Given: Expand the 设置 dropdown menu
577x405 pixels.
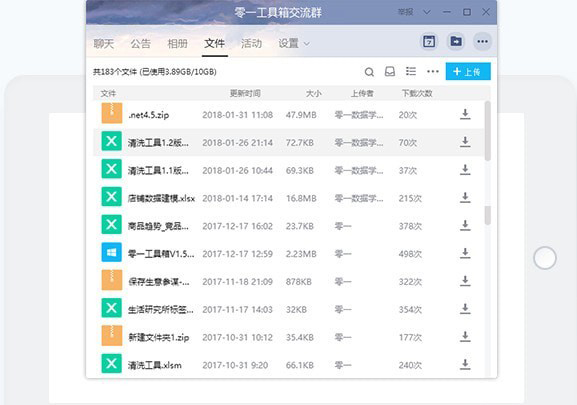Looking at the screenshot, I should (x=294, y=44).
